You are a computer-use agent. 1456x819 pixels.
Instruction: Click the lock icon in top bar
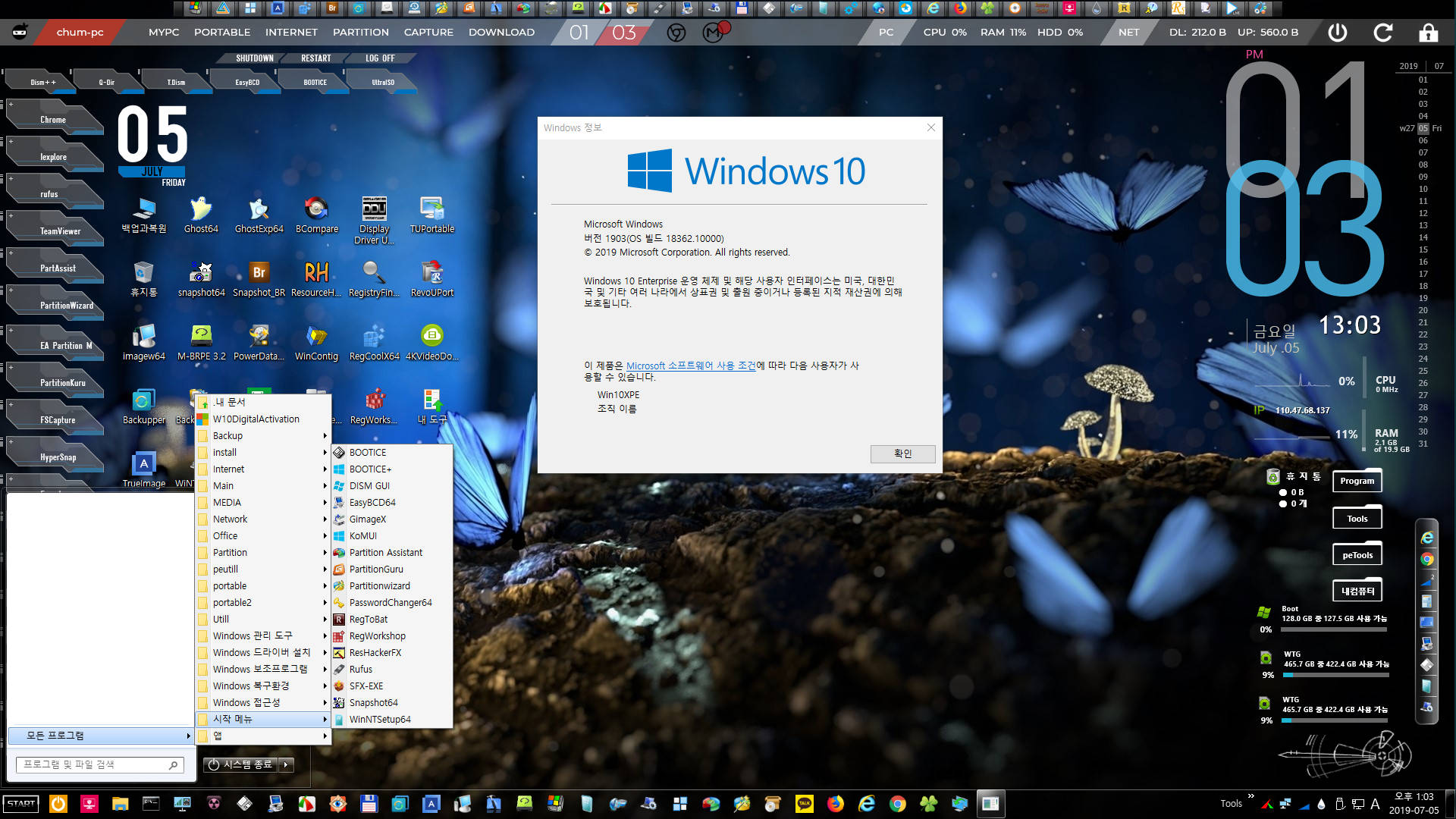pyautogui.click(x=1429, y=33)
